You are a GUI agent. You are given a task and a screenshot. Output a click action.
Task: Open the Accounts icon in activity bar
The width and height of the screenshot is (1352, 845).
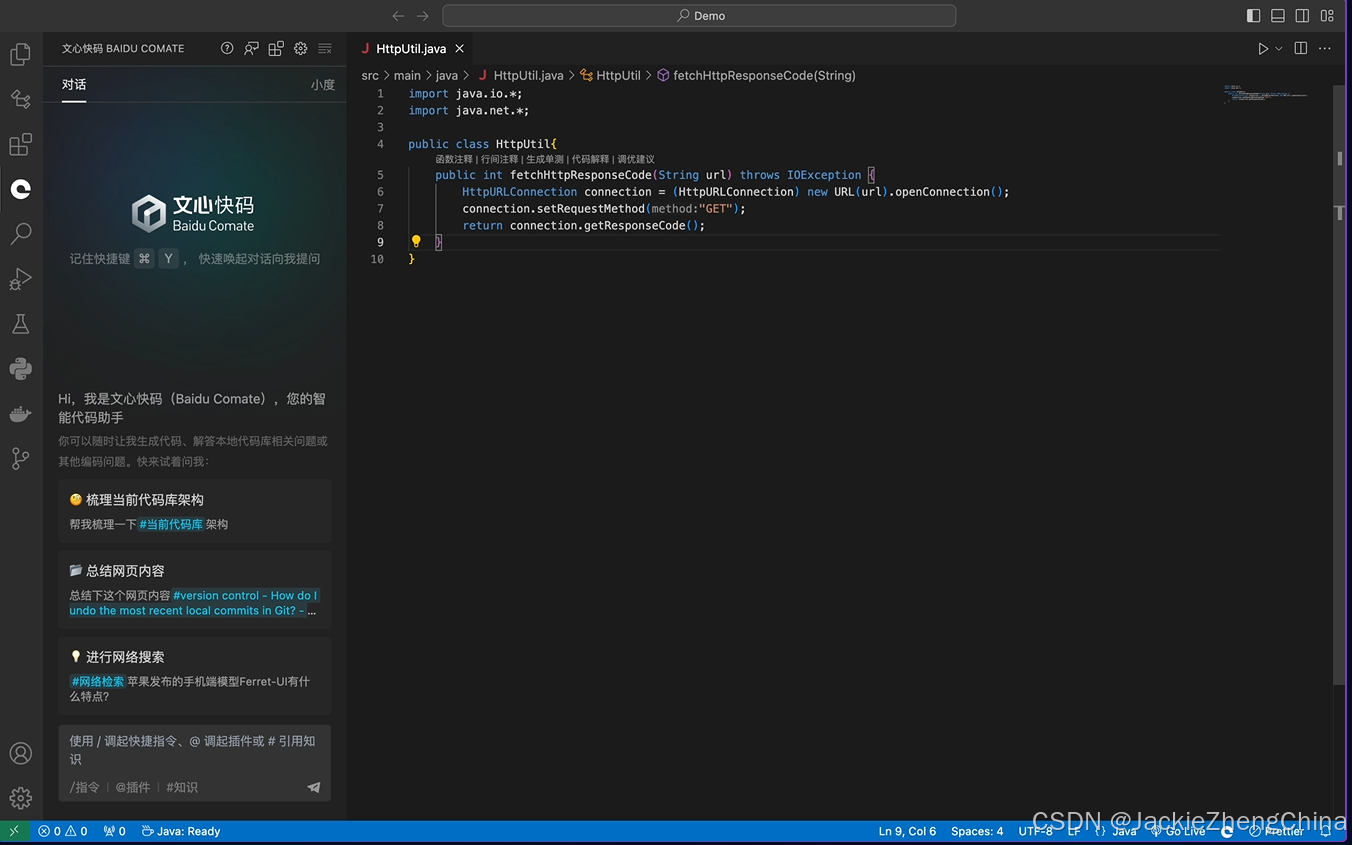(20, 753)
